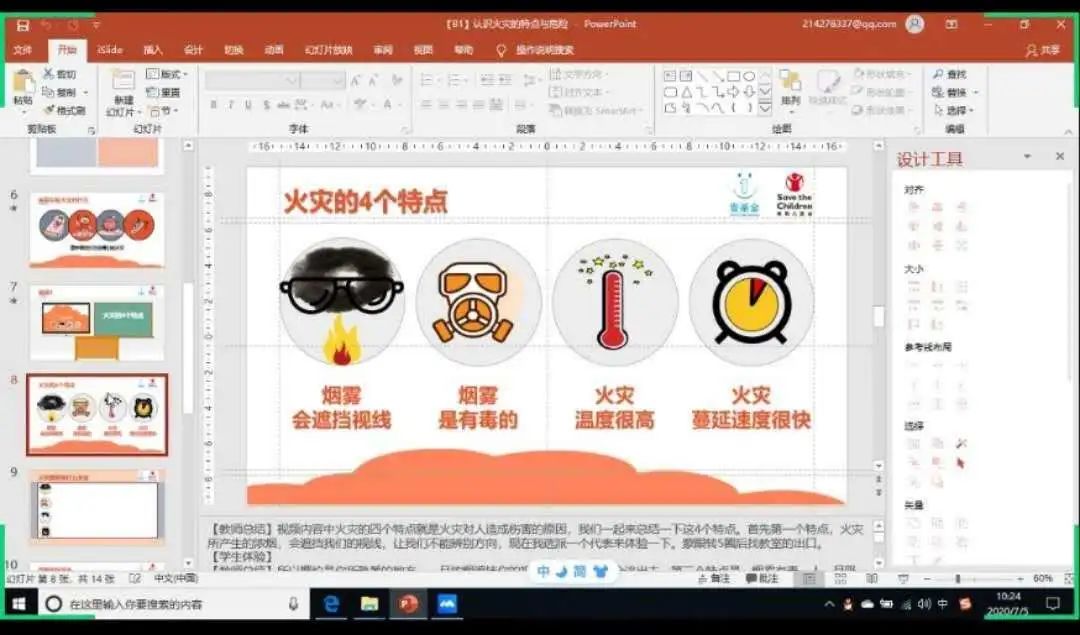Switch to the 插入 ribbon tab
This screenshot has width=1080, height=635.
152,49
